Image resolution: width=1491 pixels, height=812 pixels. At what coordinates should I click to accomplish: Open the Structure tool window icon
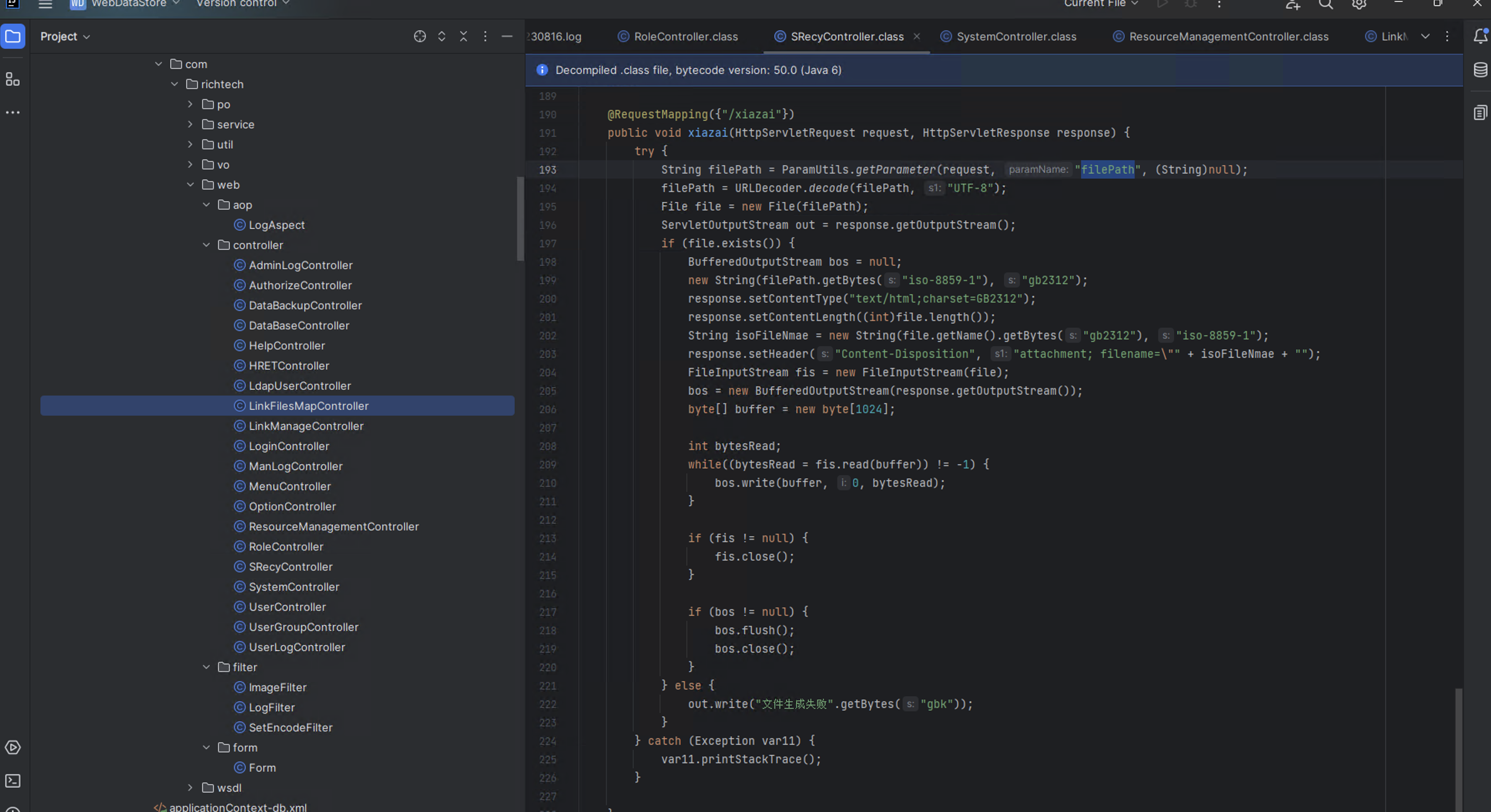pyautogui.click(x=13, y=79)
